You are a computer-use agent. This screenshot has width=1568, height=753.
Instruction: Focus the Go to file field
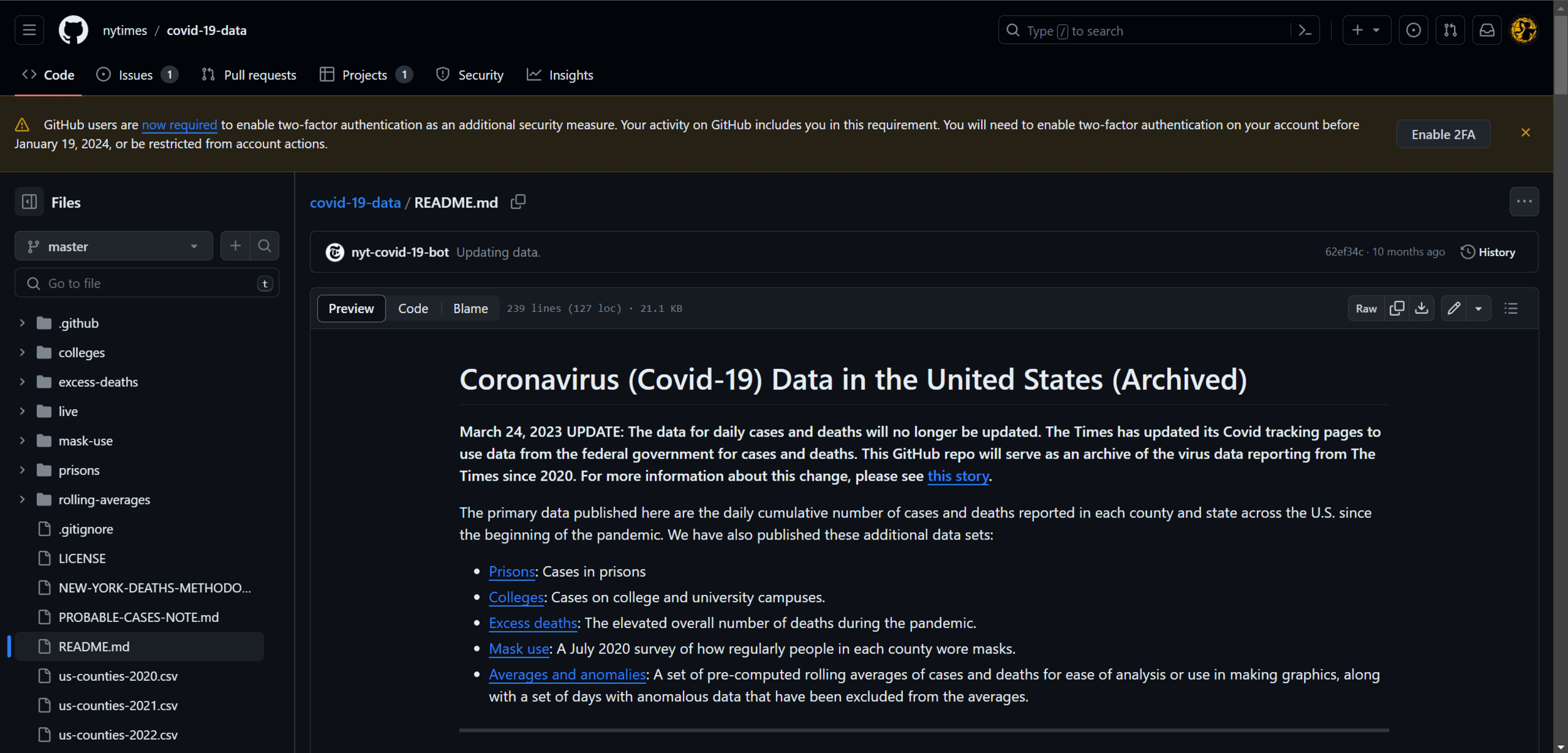coord(147,284)
